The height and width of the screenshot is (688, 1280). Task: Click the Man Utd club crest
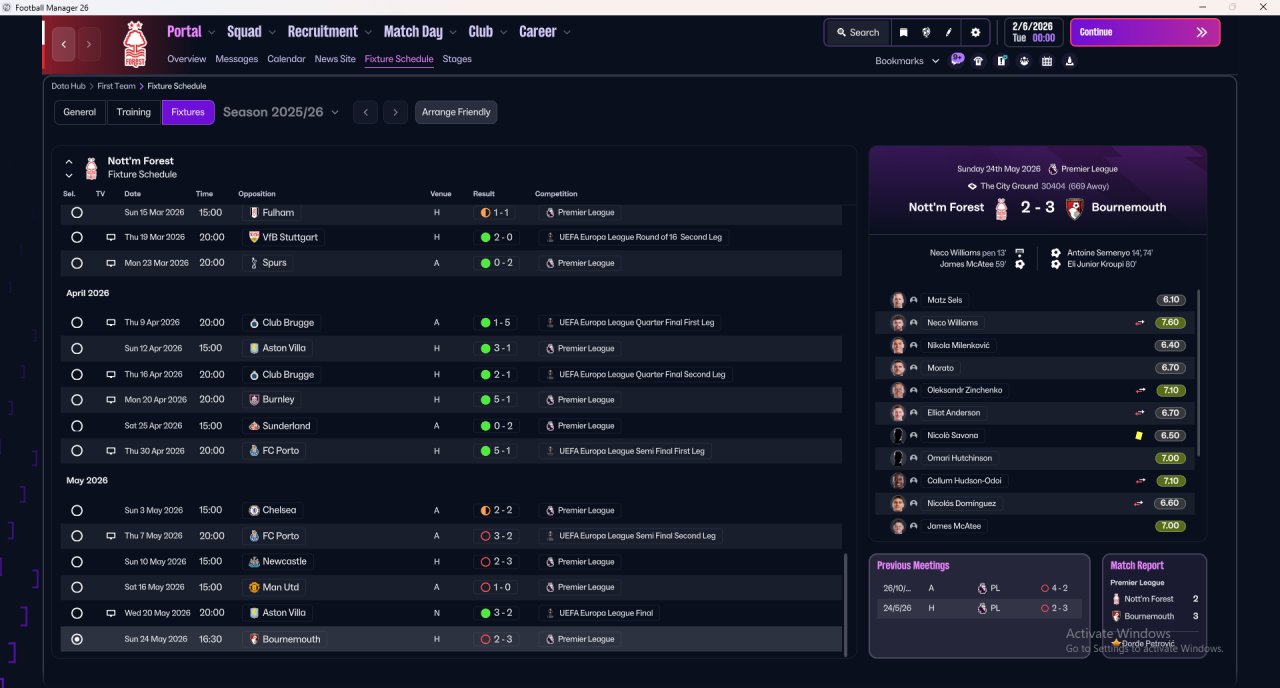pos(254,587)
